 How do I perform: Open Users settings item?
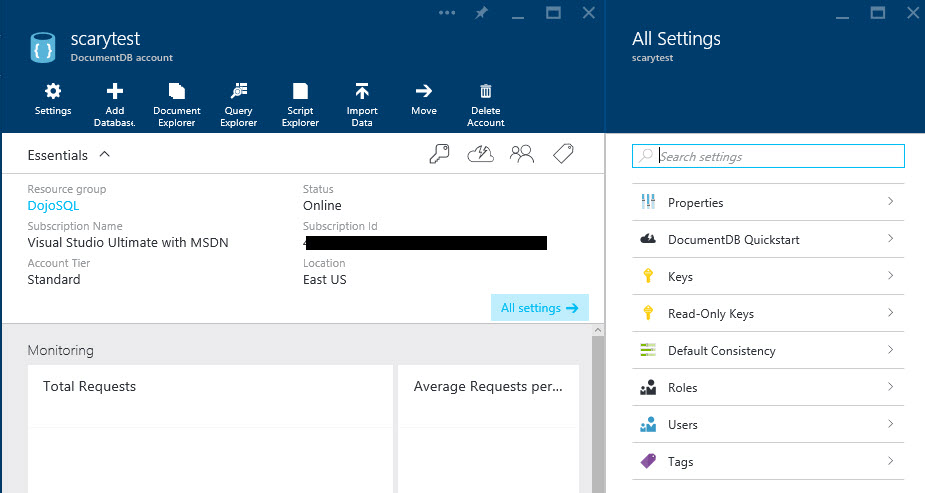click(768, 425)
